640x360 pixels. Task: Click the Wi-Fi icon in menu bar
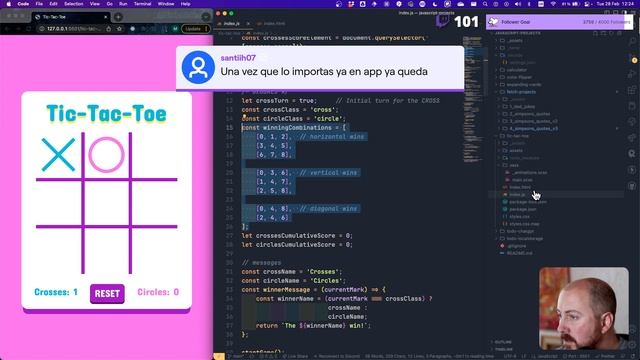(553, 4)
